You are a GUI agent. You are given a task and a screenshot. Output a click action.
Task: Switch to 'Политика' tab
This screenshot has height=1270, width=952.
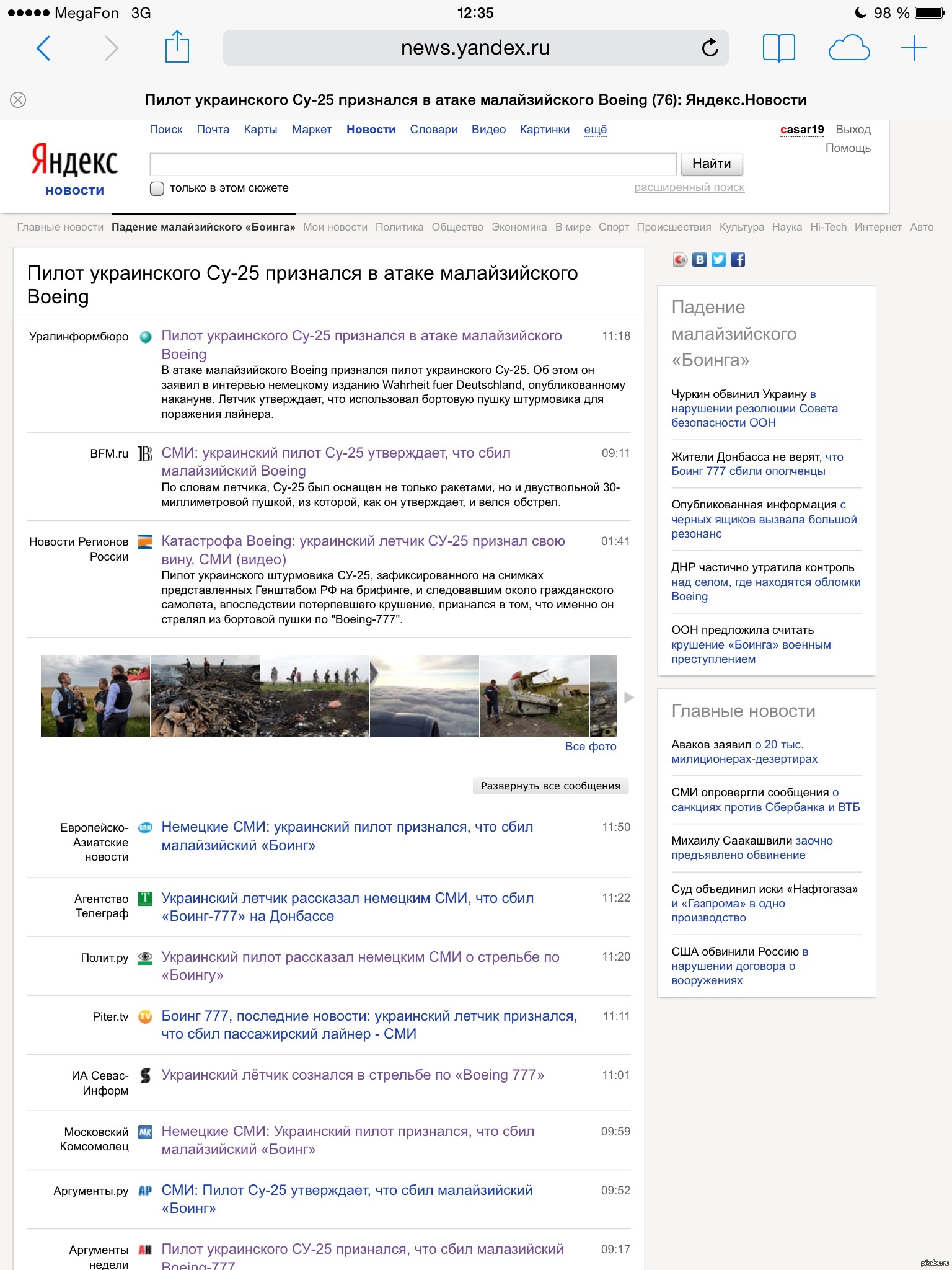pyautogui.click(x=400, y=228)
